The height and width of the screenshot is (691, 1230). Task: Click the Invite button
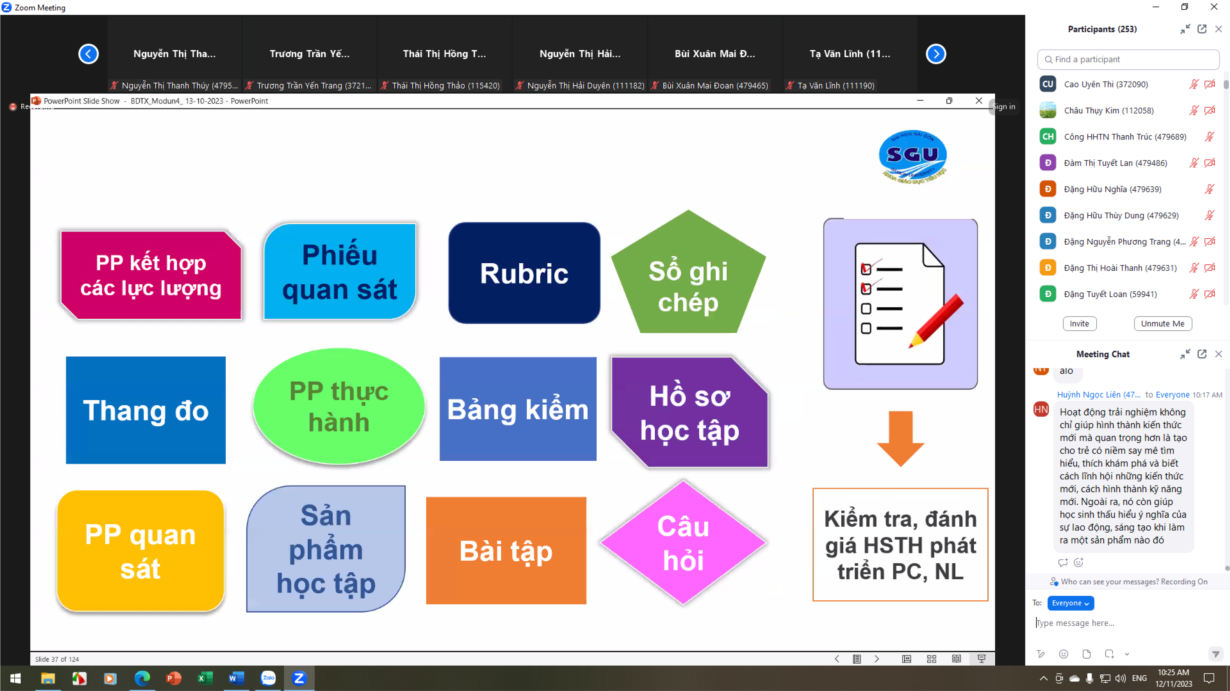click(1079, 324)
